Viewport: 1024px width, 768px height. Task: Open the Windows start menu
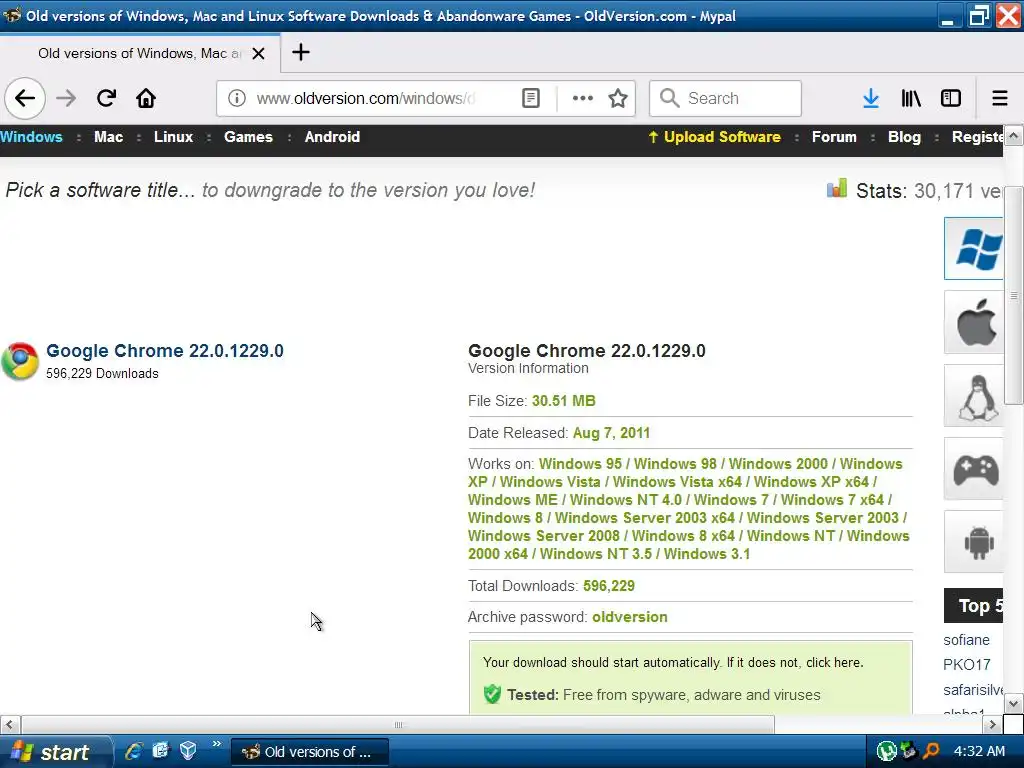[x=57, y=752]
